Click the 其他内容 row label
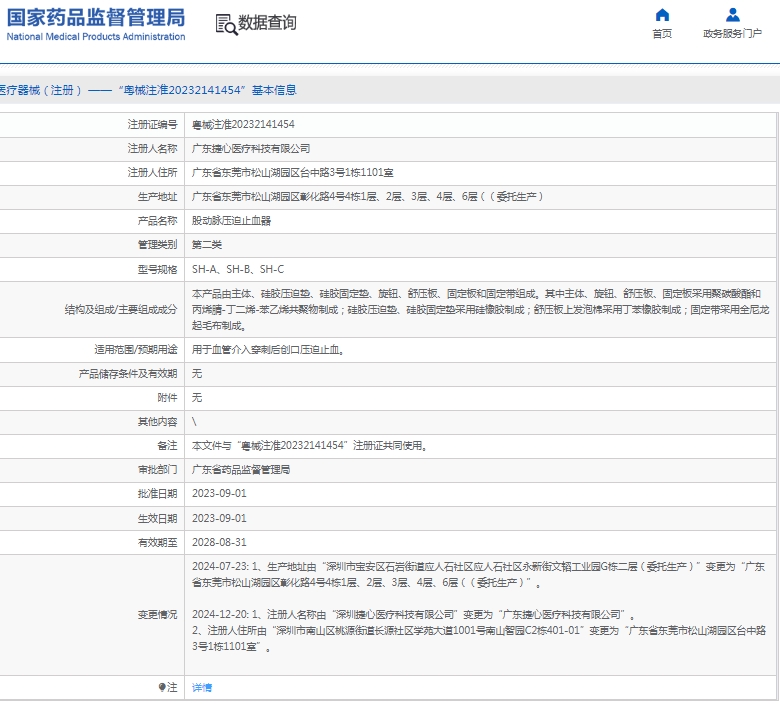780x706 pixels. 157,422
